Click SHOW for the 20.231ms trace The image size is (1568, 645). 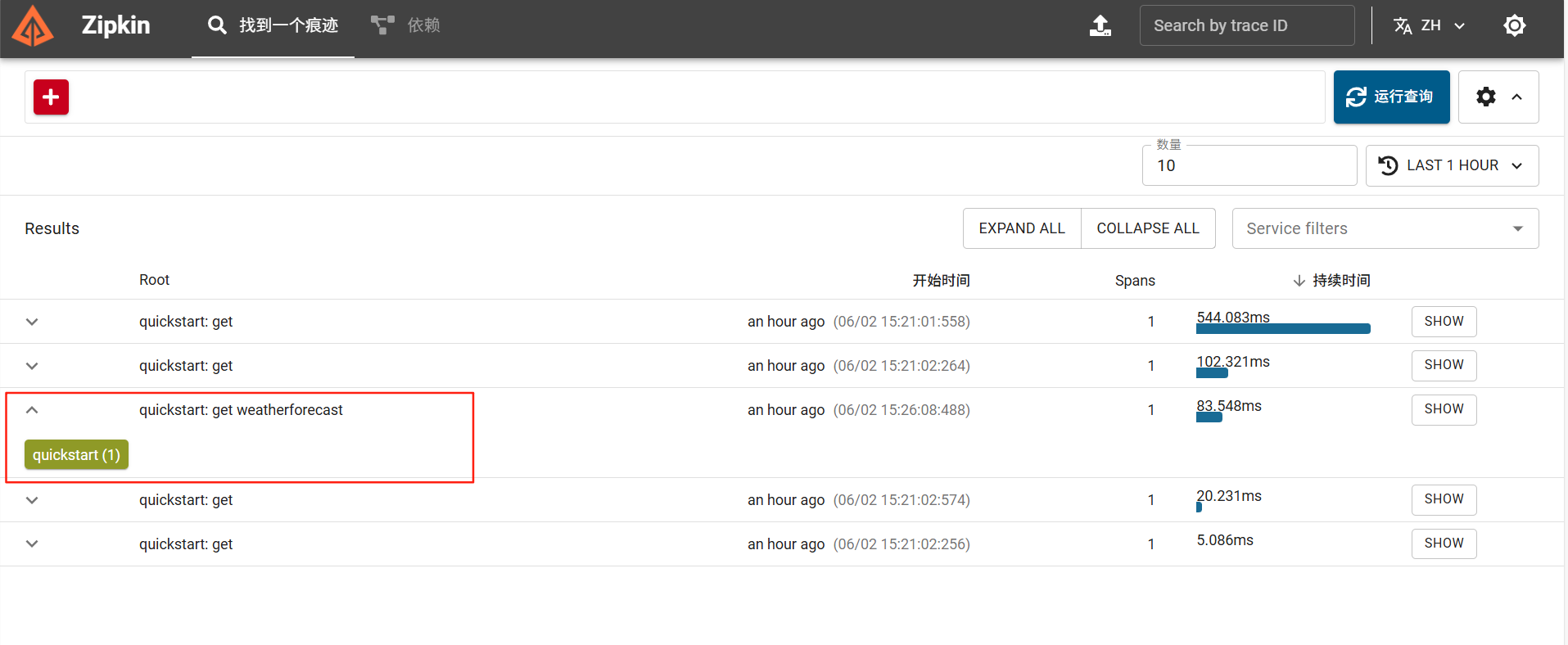1444,499
